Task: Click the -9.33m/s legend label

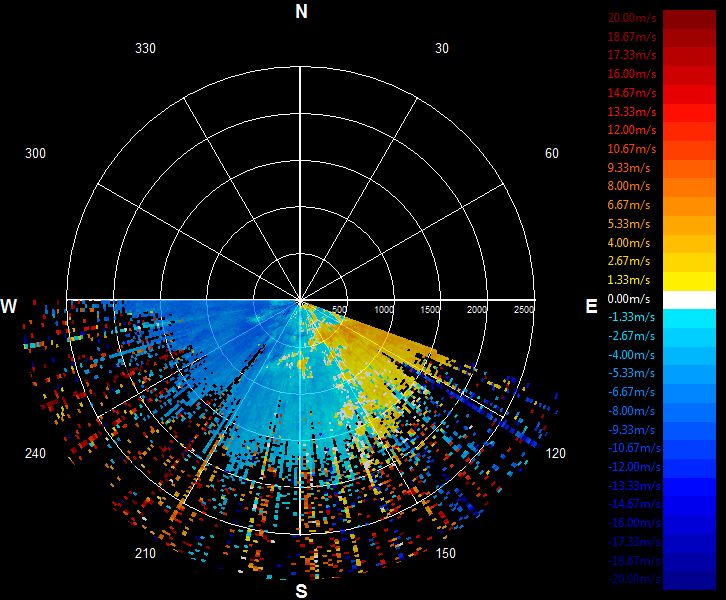Action: 631,430
